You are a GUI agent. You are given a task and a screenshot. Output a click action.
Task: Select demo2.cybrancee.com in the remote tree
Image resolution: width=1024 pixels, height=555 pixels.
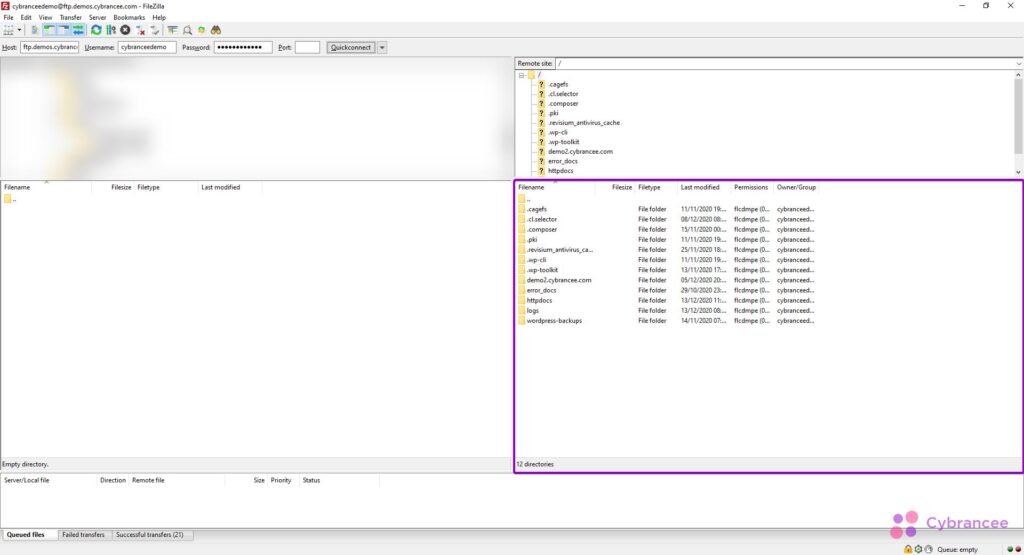(x=581, y=151)
